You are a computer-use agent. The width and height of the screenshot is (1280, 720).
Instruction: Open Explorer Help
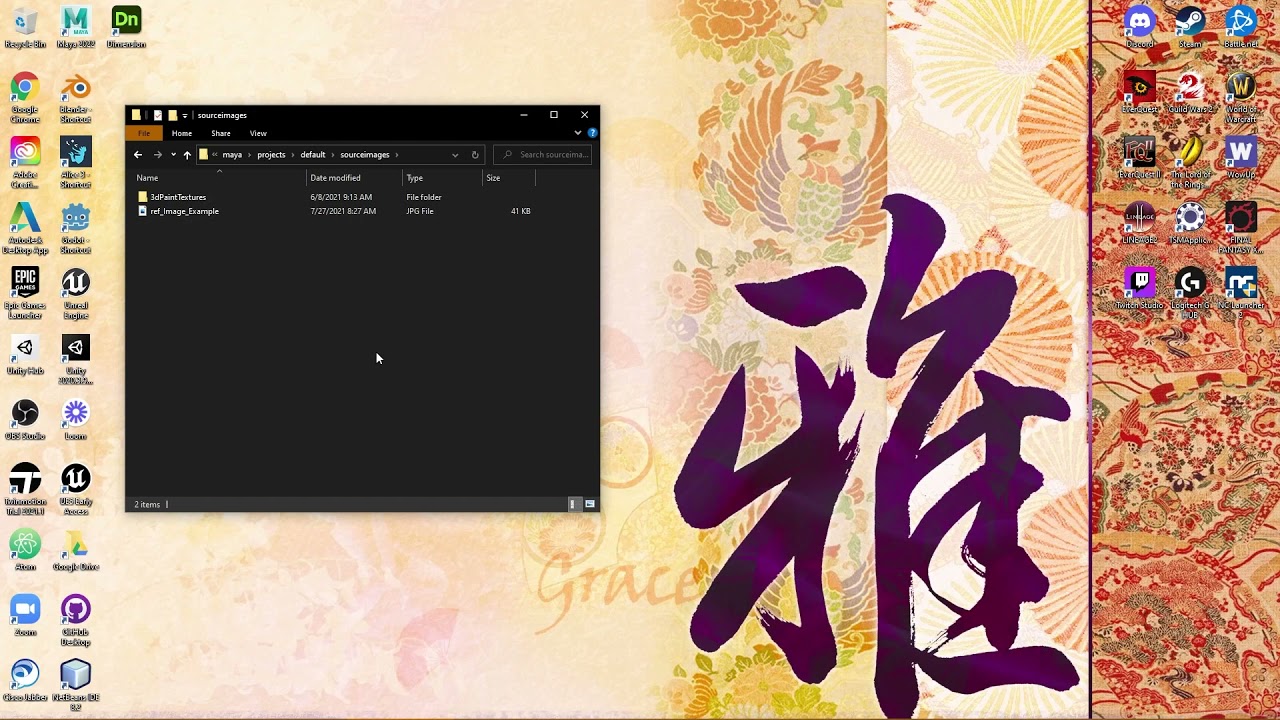coord(592,133)
